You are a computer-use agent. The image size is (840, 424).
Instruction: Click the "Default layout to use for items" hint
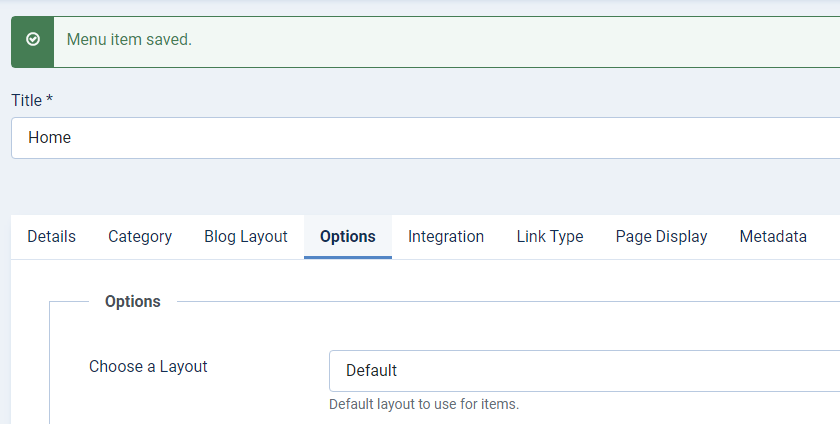point(424,405)
